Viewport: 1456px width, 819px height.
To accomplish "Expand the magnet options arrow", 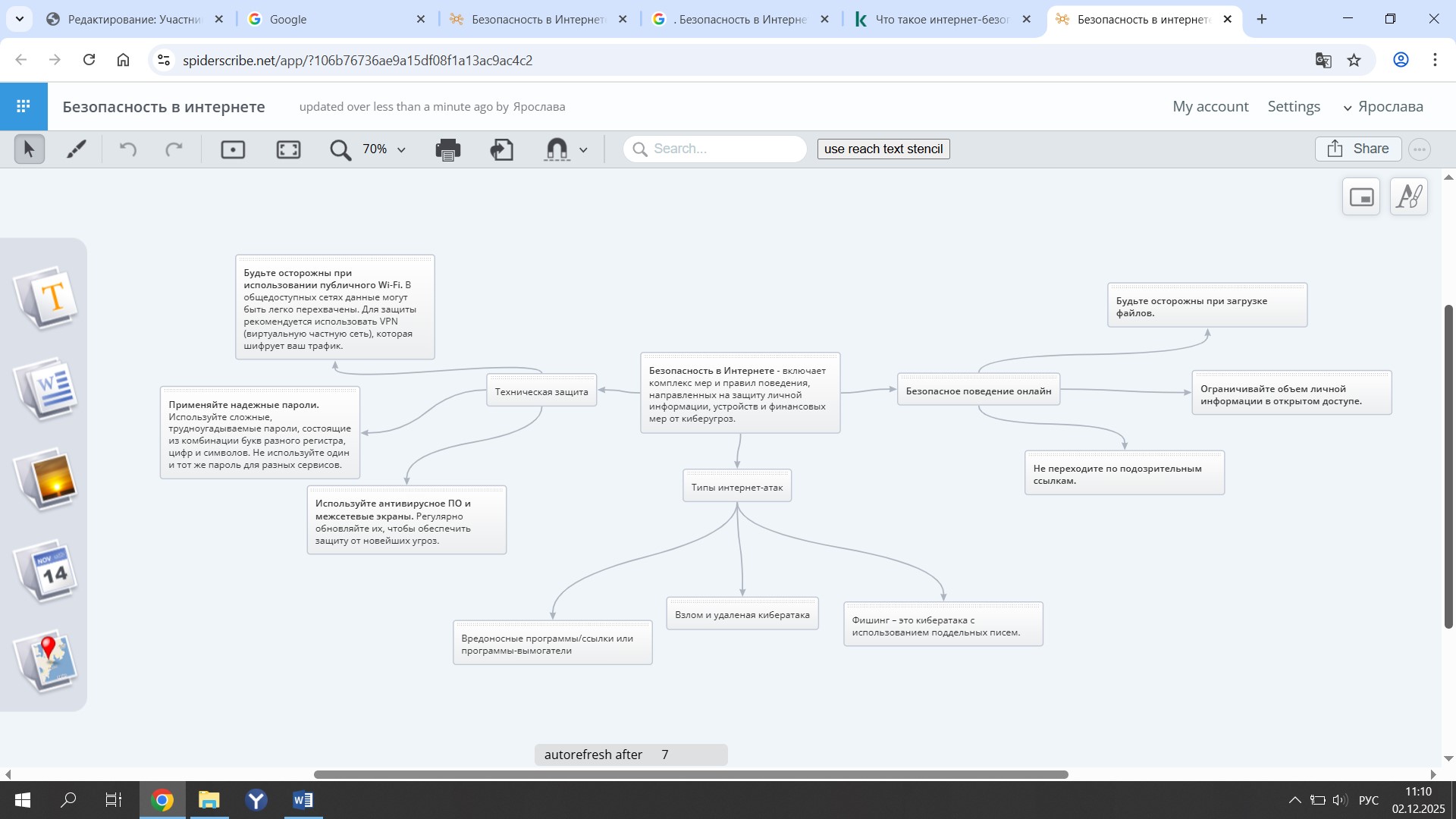I will pos(583,150).
